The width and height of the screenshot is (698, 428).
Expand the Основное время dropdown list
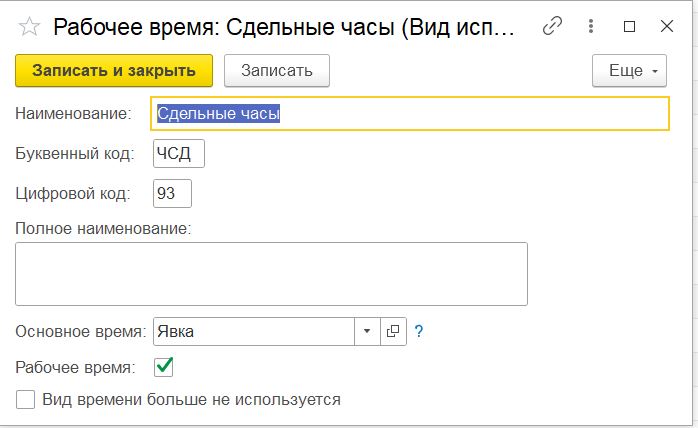366,331
